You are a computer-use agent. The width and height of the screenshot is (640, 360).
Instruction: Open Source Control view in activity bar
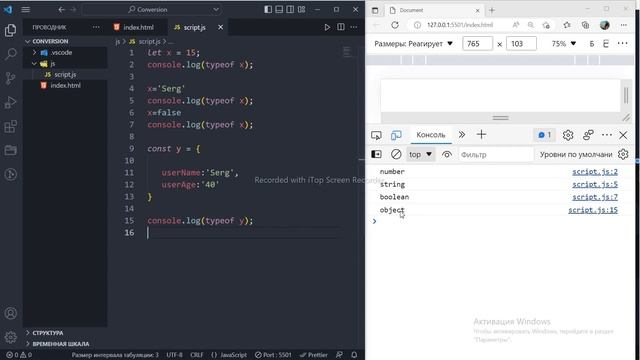click(11, 78)
